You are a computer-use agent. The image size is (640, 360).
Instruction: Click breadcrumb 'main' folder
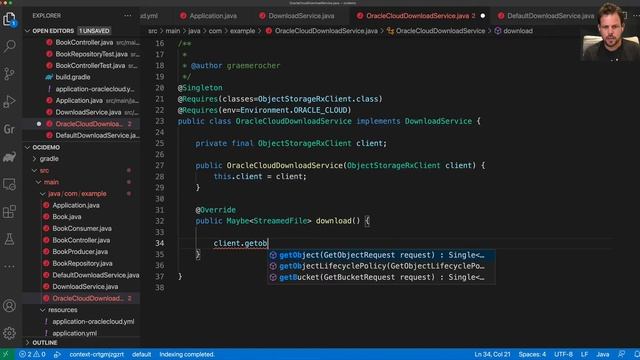[x=173, y=31]
